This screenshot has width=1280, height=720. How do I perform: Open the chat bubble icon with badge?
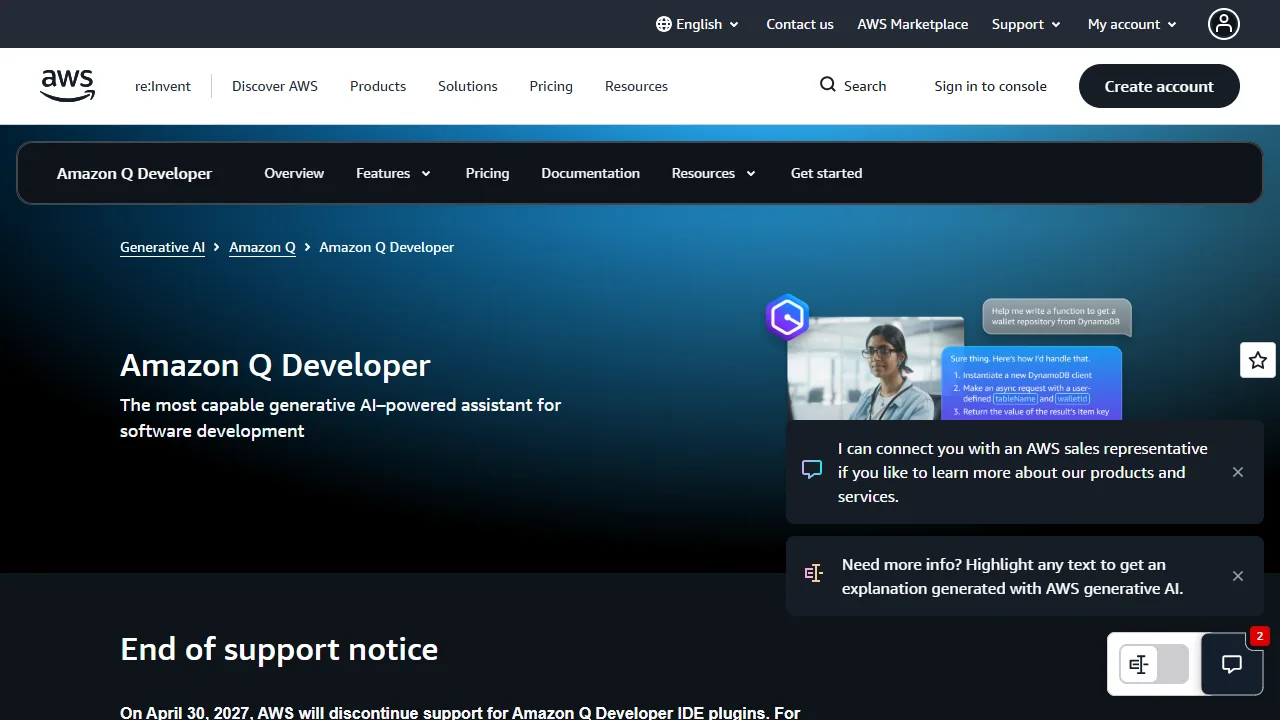click(1232, 664)
